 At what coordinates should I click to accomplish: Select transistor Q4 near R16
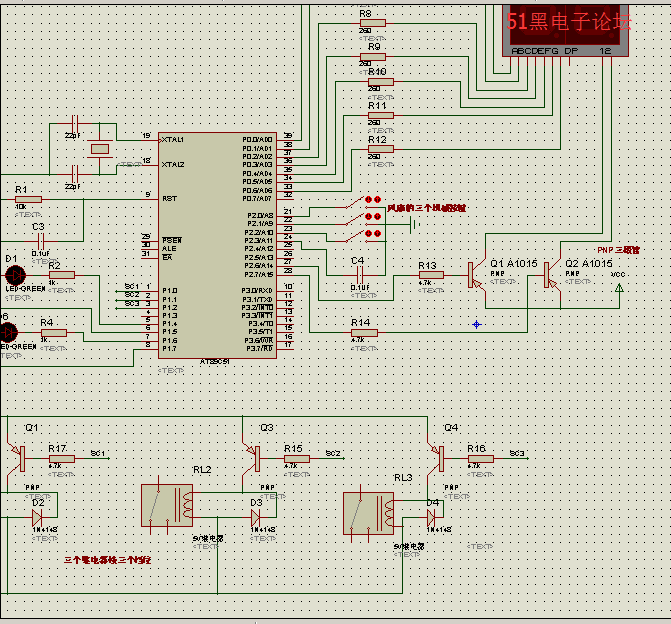point(436,458)
